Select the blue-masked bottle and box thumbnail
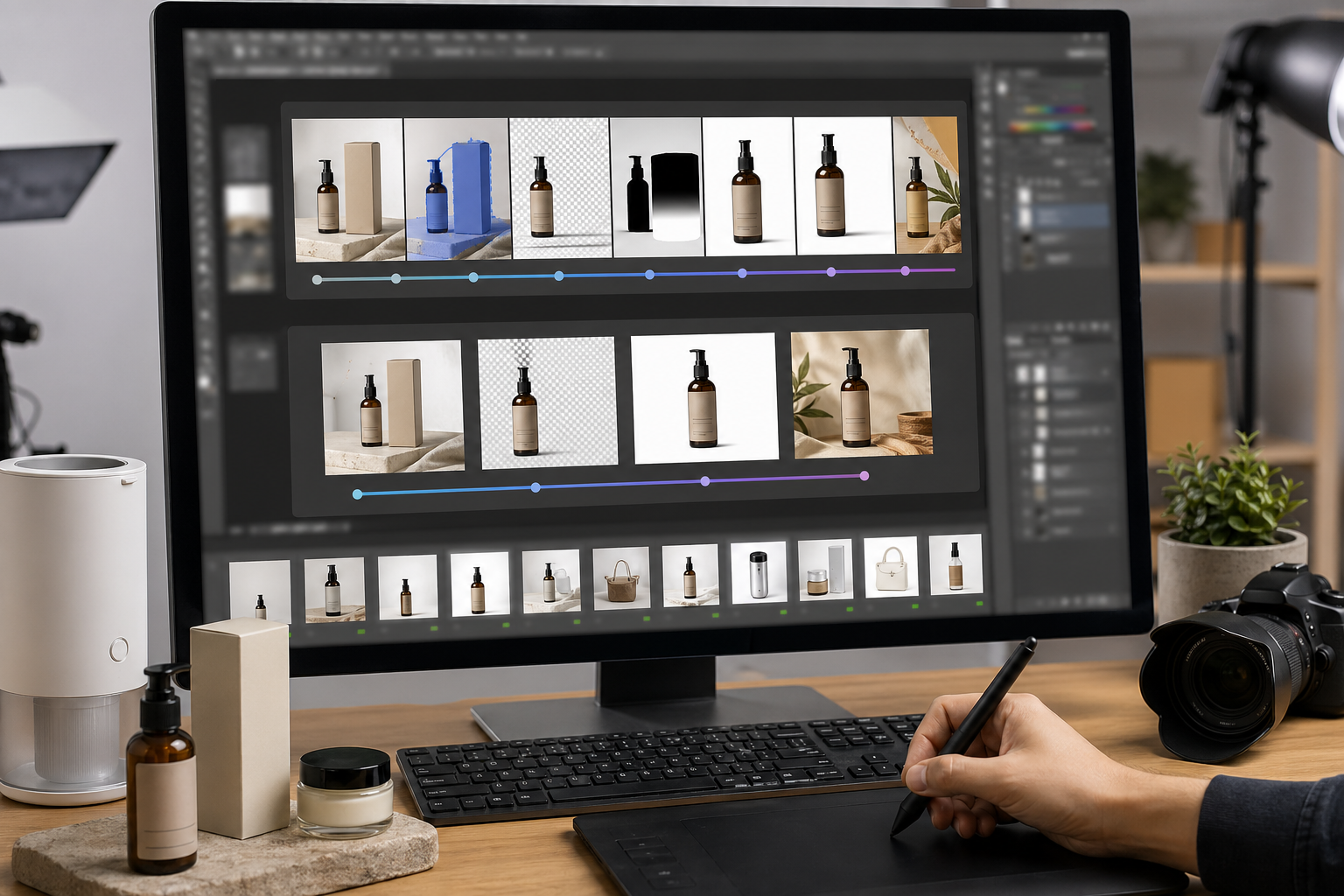The width and height of the screenshot is (1344, 896). (457, 189)
